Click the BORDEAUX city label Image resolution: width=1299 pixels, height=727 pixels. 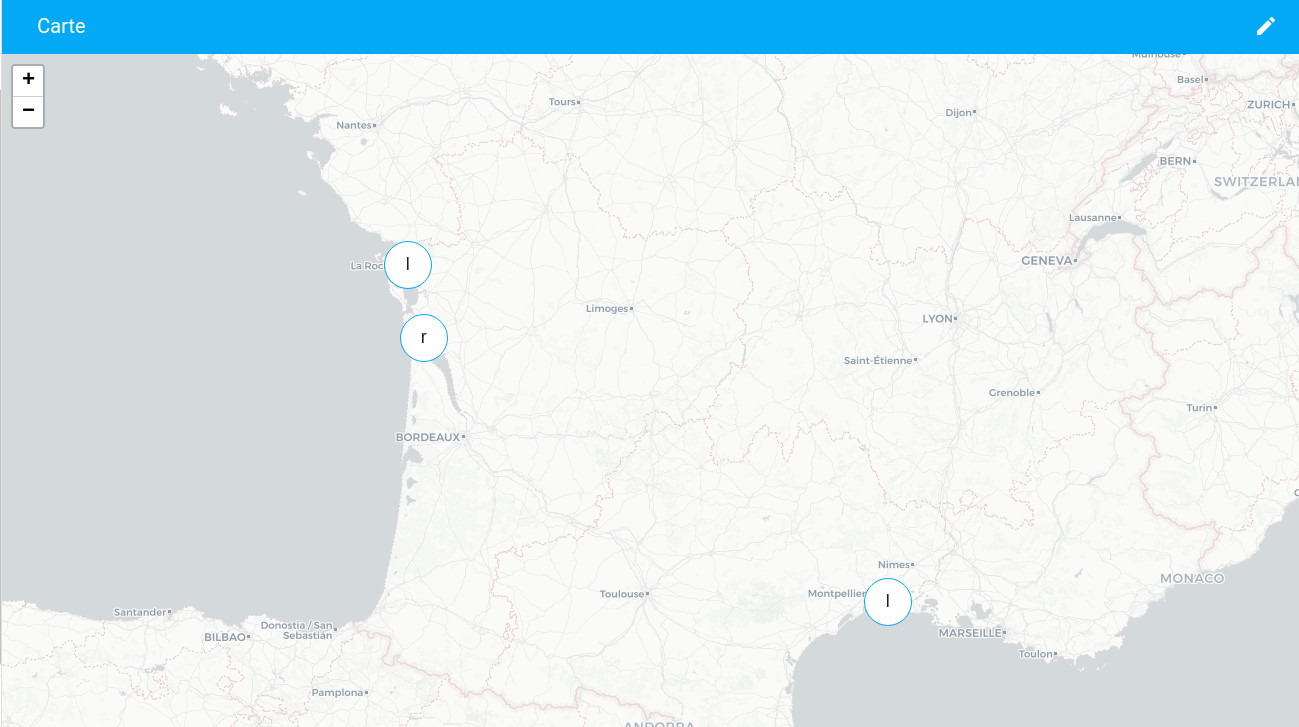click(x=428, y=437)
